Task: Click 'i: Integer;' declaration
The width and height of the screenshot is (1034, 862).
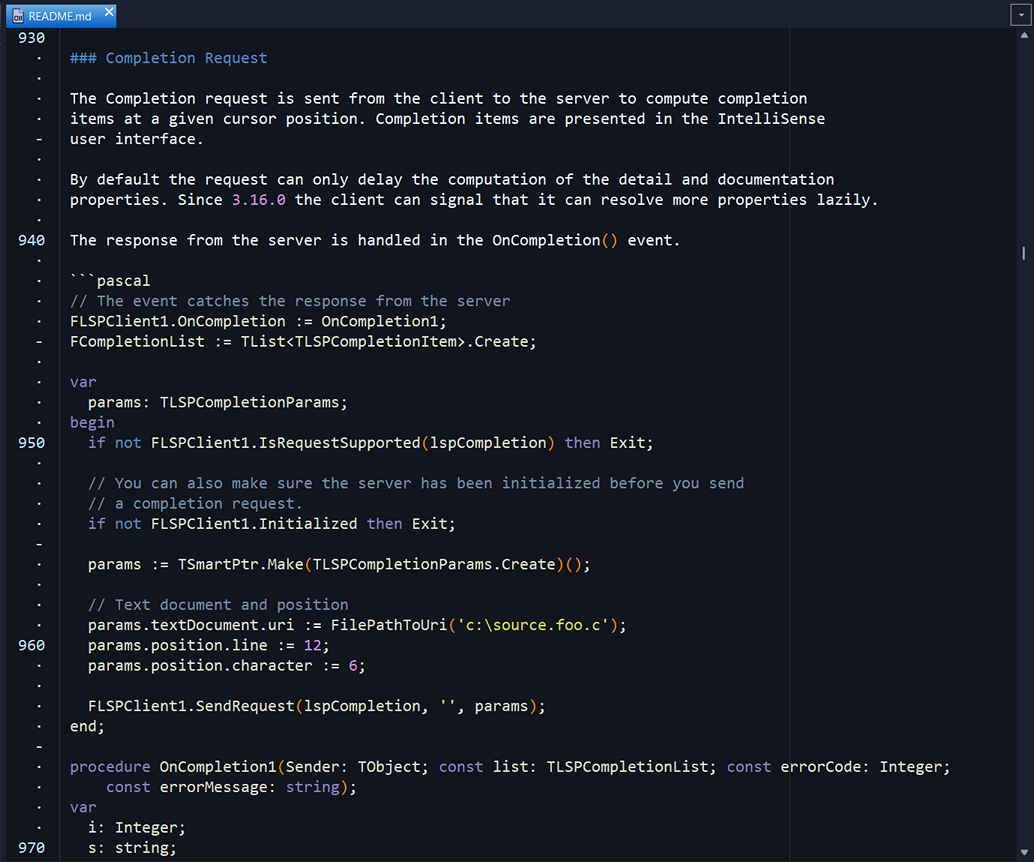Action: 137,828
